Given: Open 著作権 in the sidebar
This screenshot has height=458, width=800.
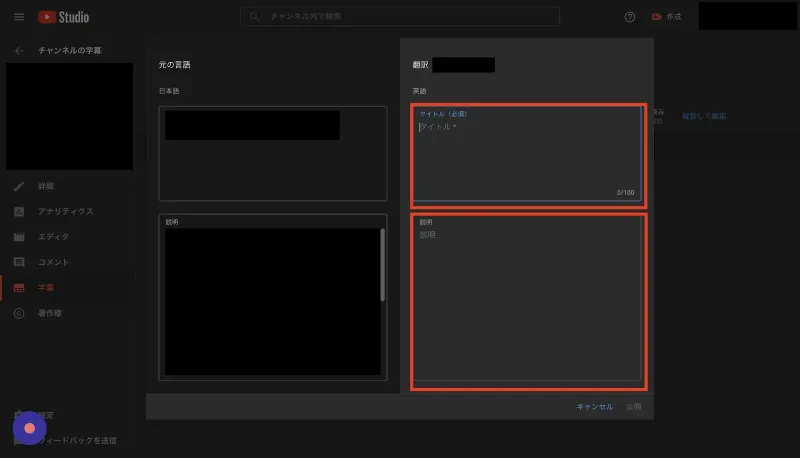Looking at the screenshot, I should (49, 313).
